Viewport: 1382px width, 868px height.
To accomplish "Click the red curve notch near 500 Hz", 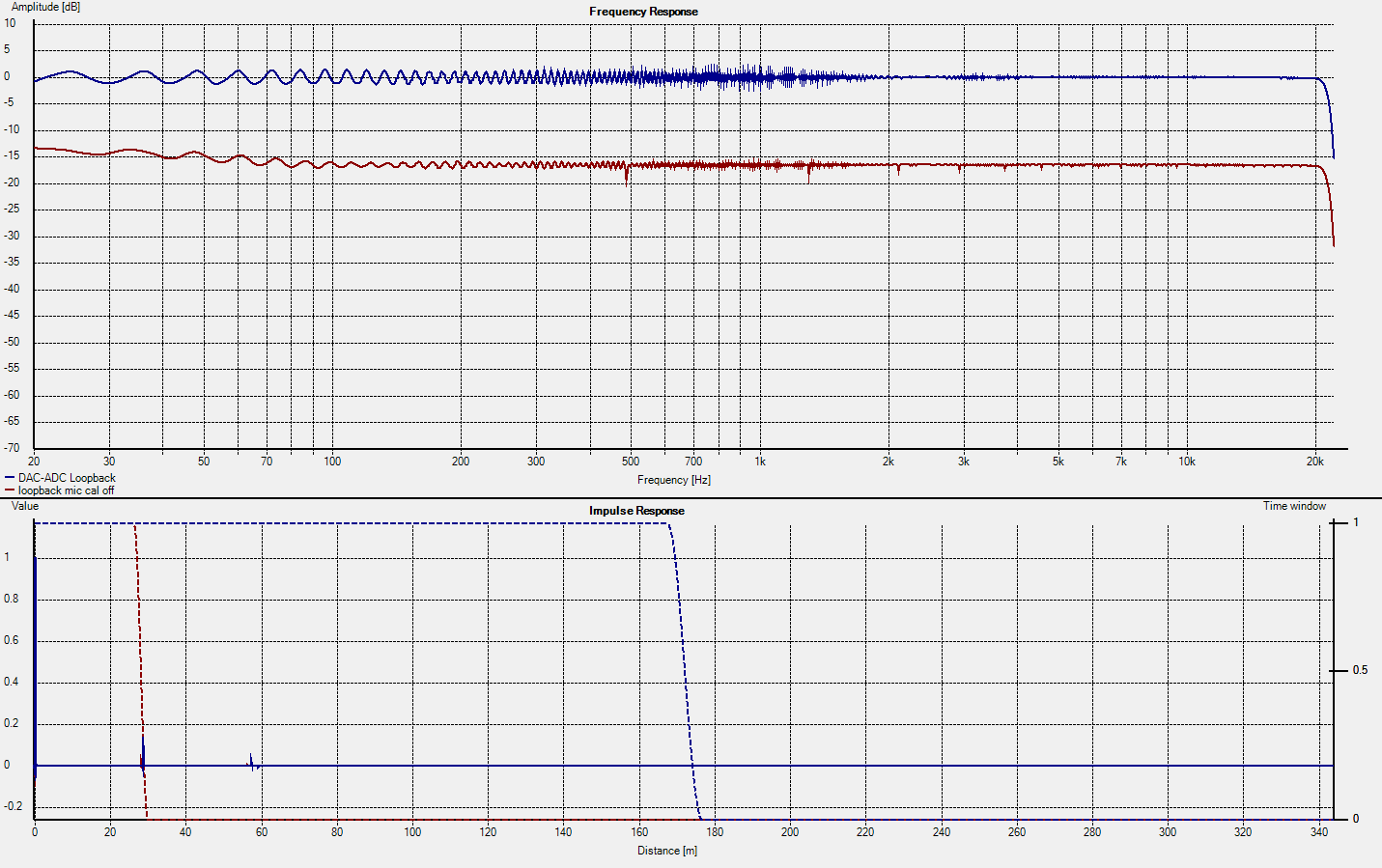I will pos(627,175).
